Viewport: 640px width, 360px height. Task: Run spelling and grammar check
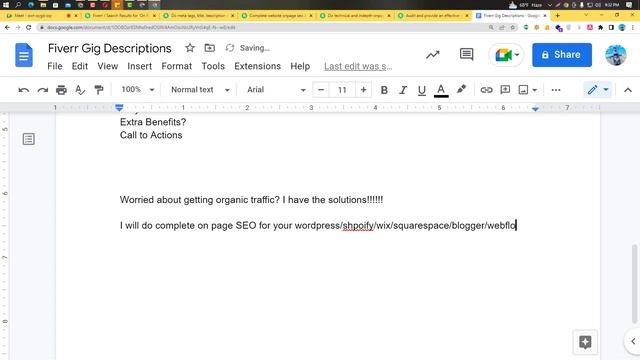tap(80, 90)
